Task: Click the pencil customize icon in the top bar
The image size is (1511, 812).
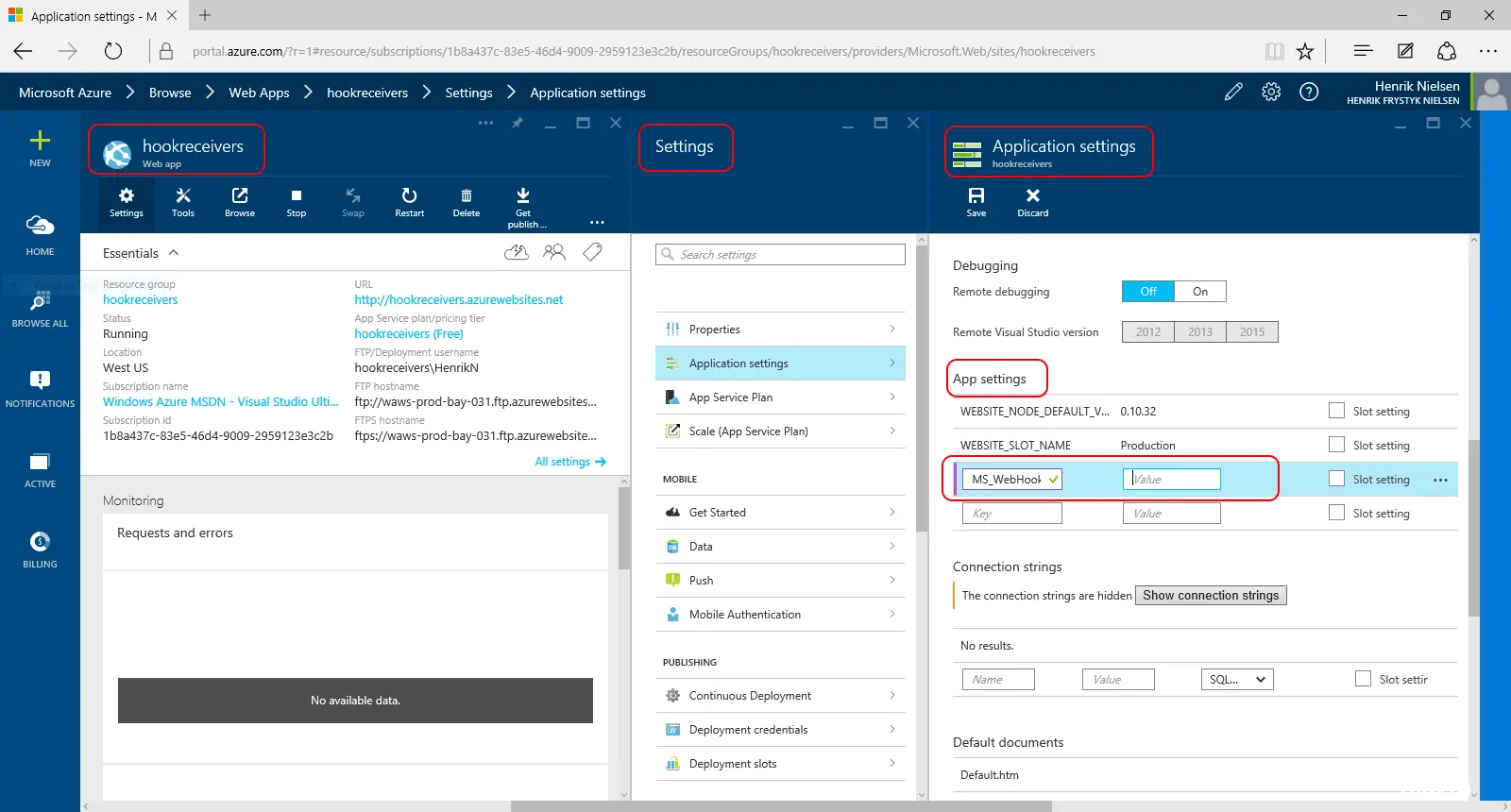Action: [1233, 92]
